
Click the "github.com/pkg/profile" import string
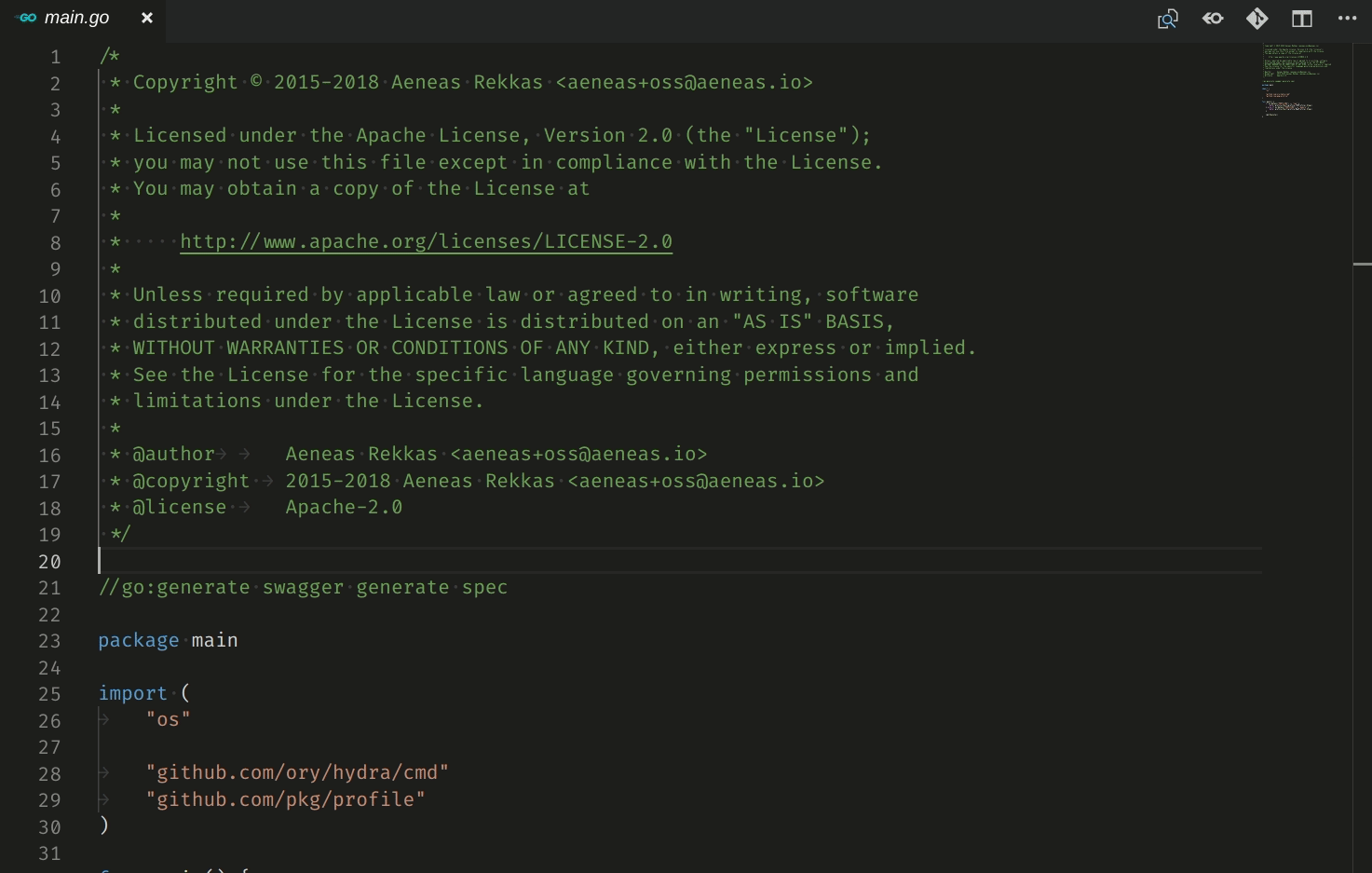[x=285, y=800]
